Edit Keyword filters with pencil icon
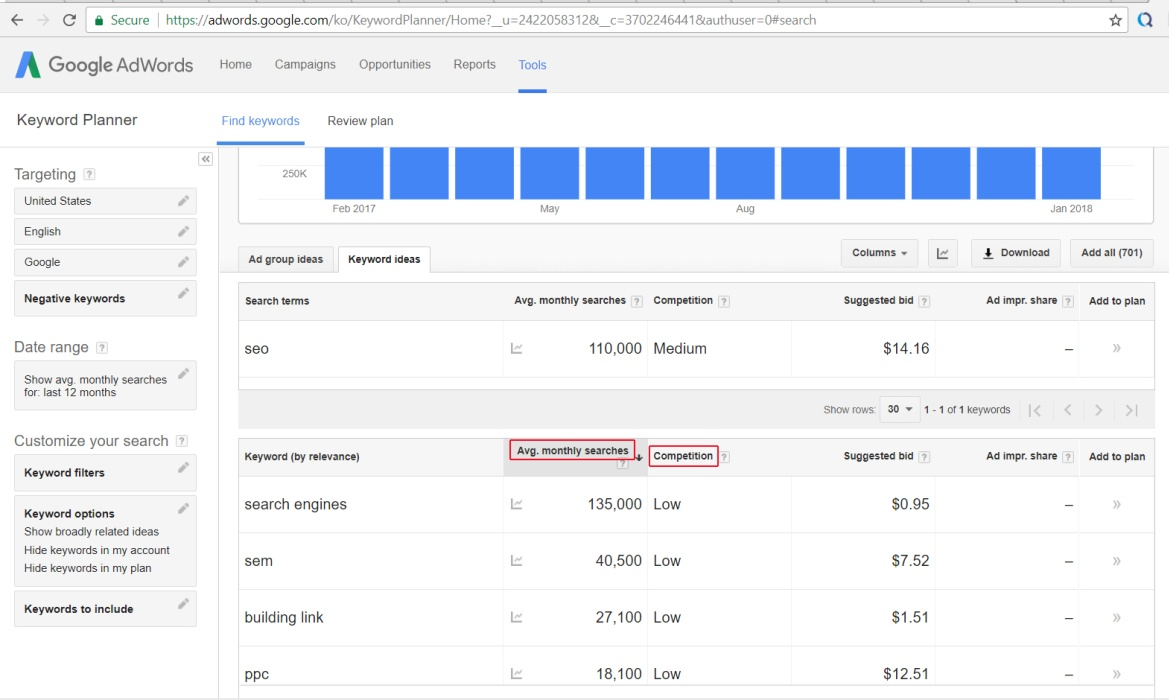 [x=183, y=467]
